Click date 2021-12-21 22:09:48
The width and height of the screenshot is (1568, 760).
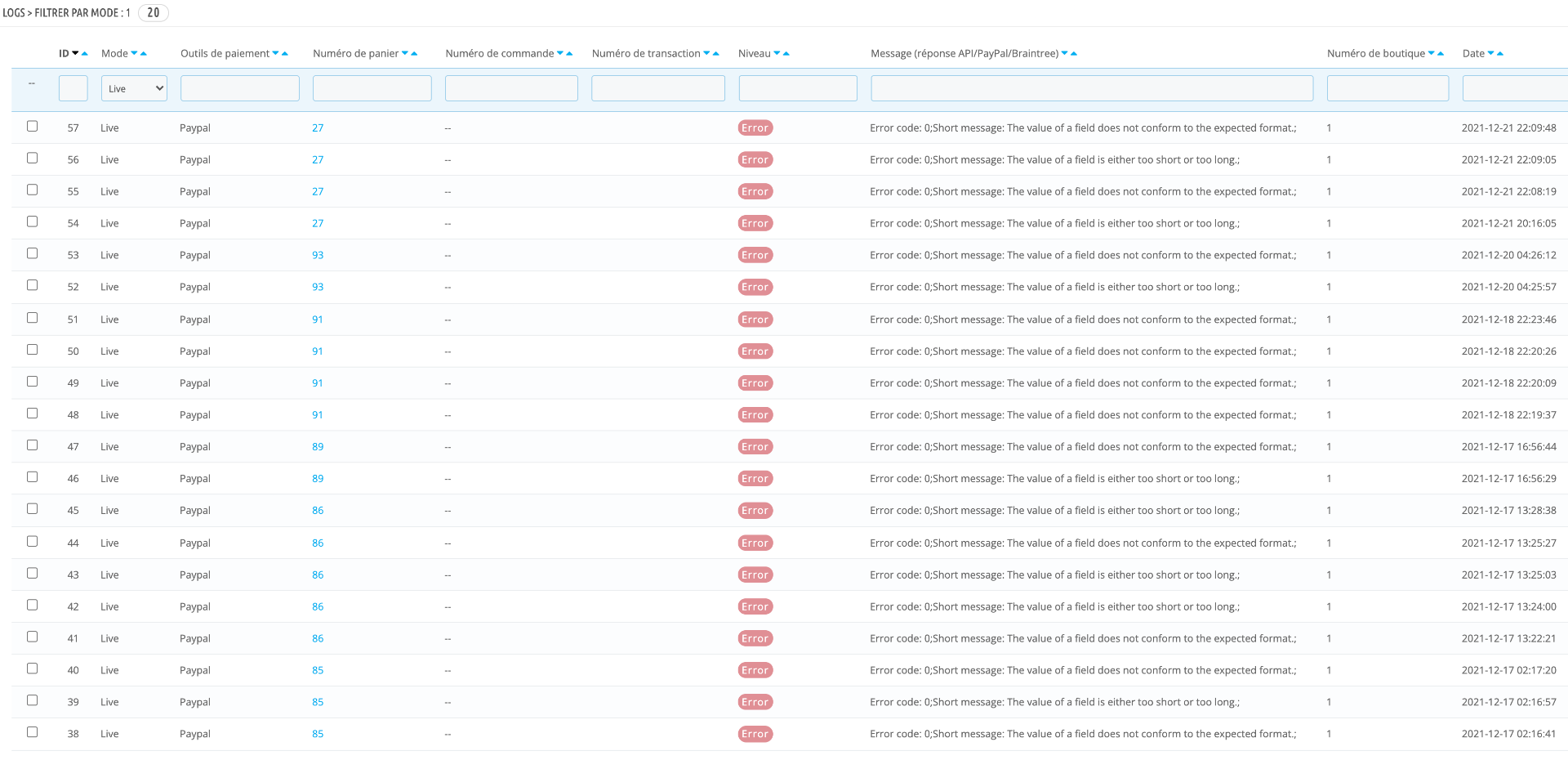1509,128
